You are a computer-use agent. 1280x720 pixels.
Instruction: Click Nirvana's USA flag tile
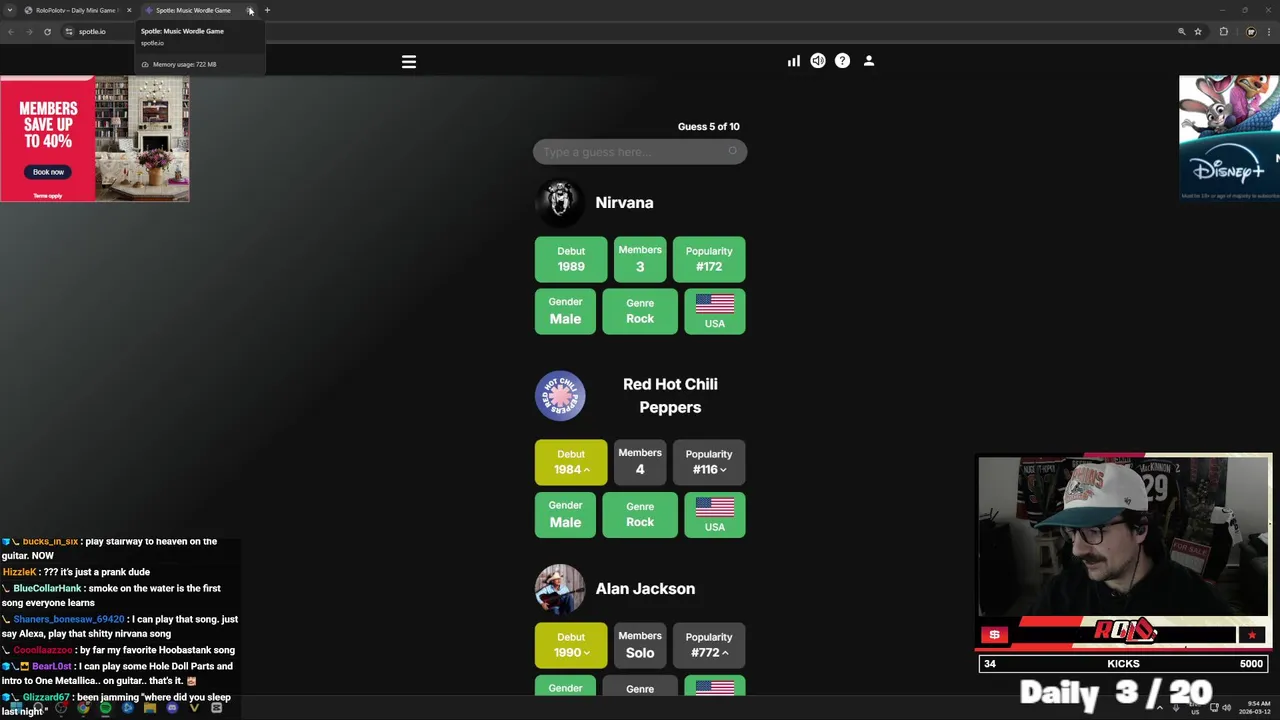click(x=715, y=311)
